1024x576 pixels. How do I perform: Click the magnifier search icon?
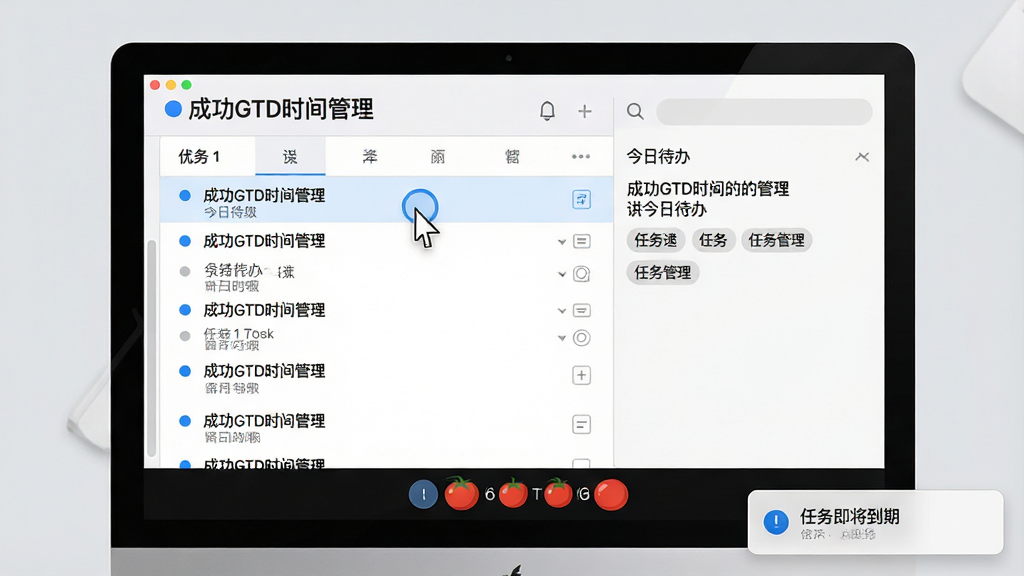[635, 111]
